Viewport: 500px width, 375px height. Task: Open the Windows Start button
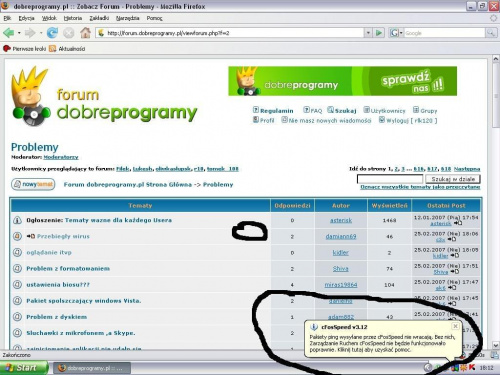pos(24,367)
